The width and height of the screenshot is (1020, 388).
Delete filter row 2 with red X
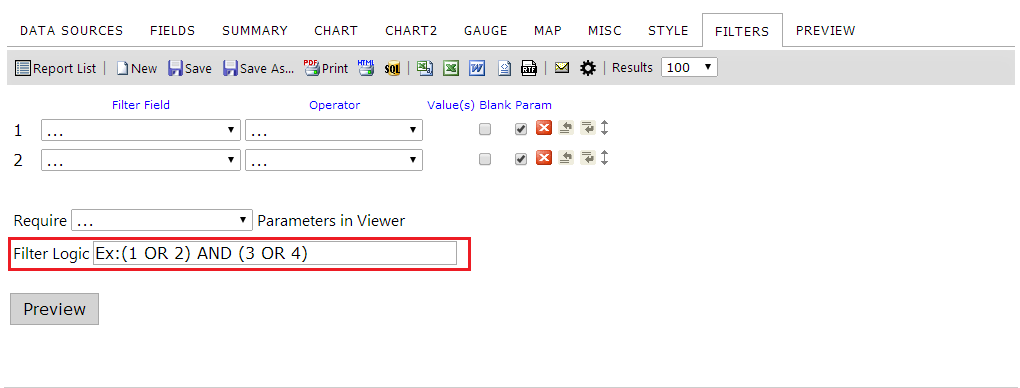(544, 158)
